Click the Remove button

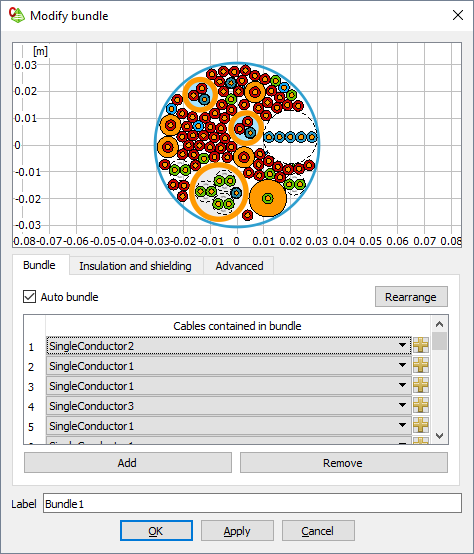click(x=344, y=463)
